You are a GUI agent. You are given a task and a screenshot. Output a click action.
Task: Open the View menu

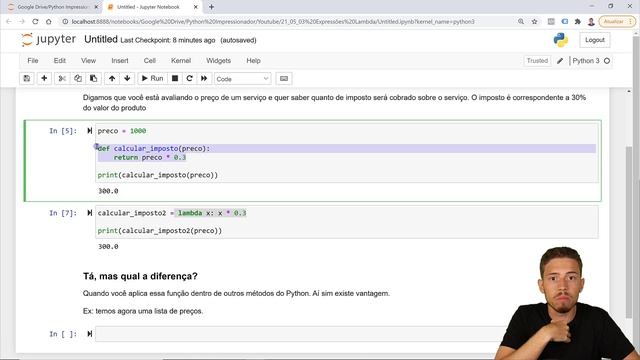coord(88,60)
